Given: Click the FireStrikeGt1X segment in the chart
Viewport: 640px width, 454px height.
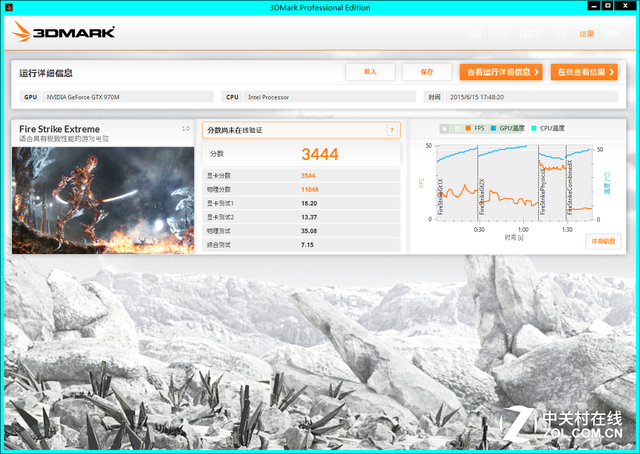Looking at the screenshot, I should [x=457, y=183].
